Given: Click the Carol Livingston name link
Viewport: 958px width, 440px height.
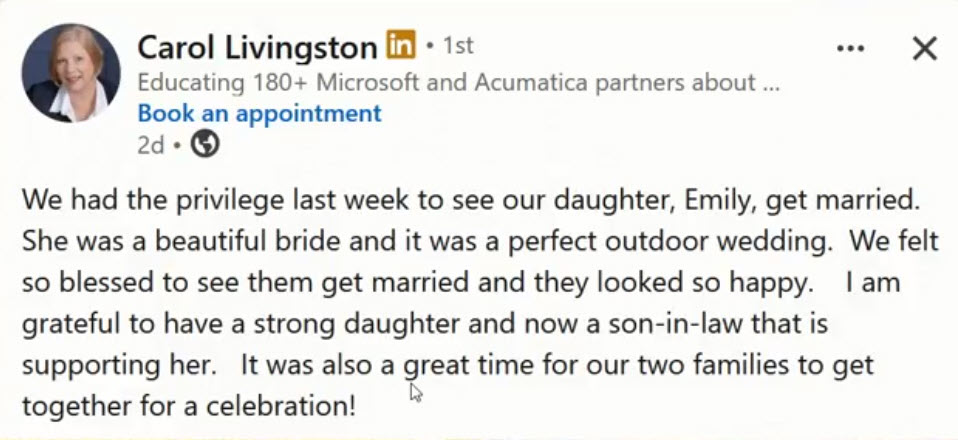Looking at the screenshot, I should tap(257, 48).
